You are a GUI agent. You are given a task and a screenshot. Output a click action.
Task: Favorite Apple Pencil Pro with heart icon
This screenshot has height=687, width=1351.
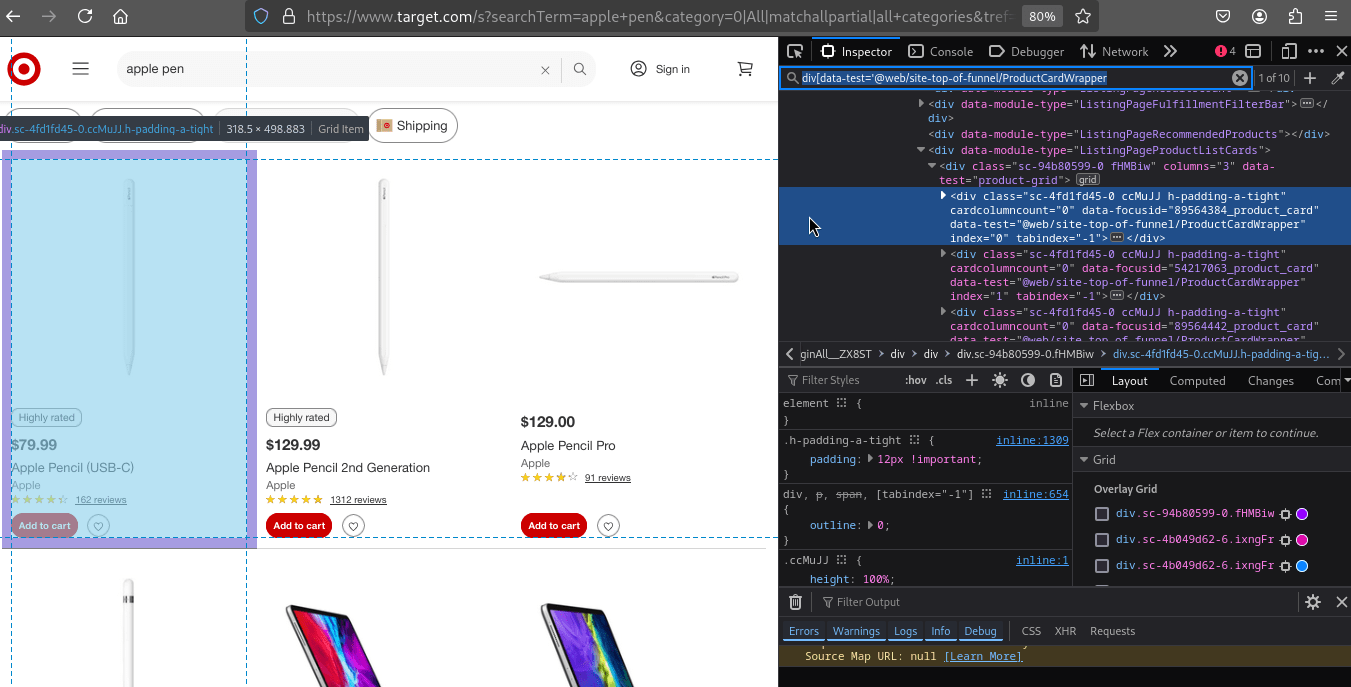608,525
